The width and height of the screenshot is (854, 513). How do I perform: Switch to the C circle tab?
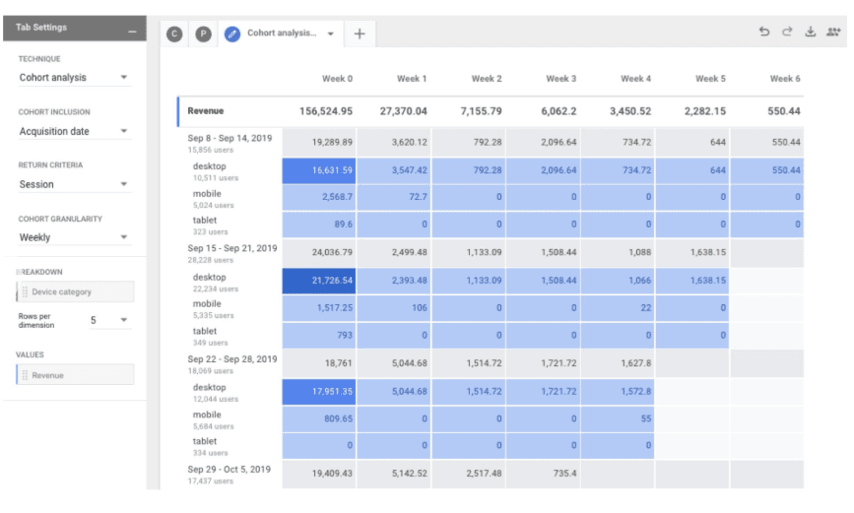point(174,34)
